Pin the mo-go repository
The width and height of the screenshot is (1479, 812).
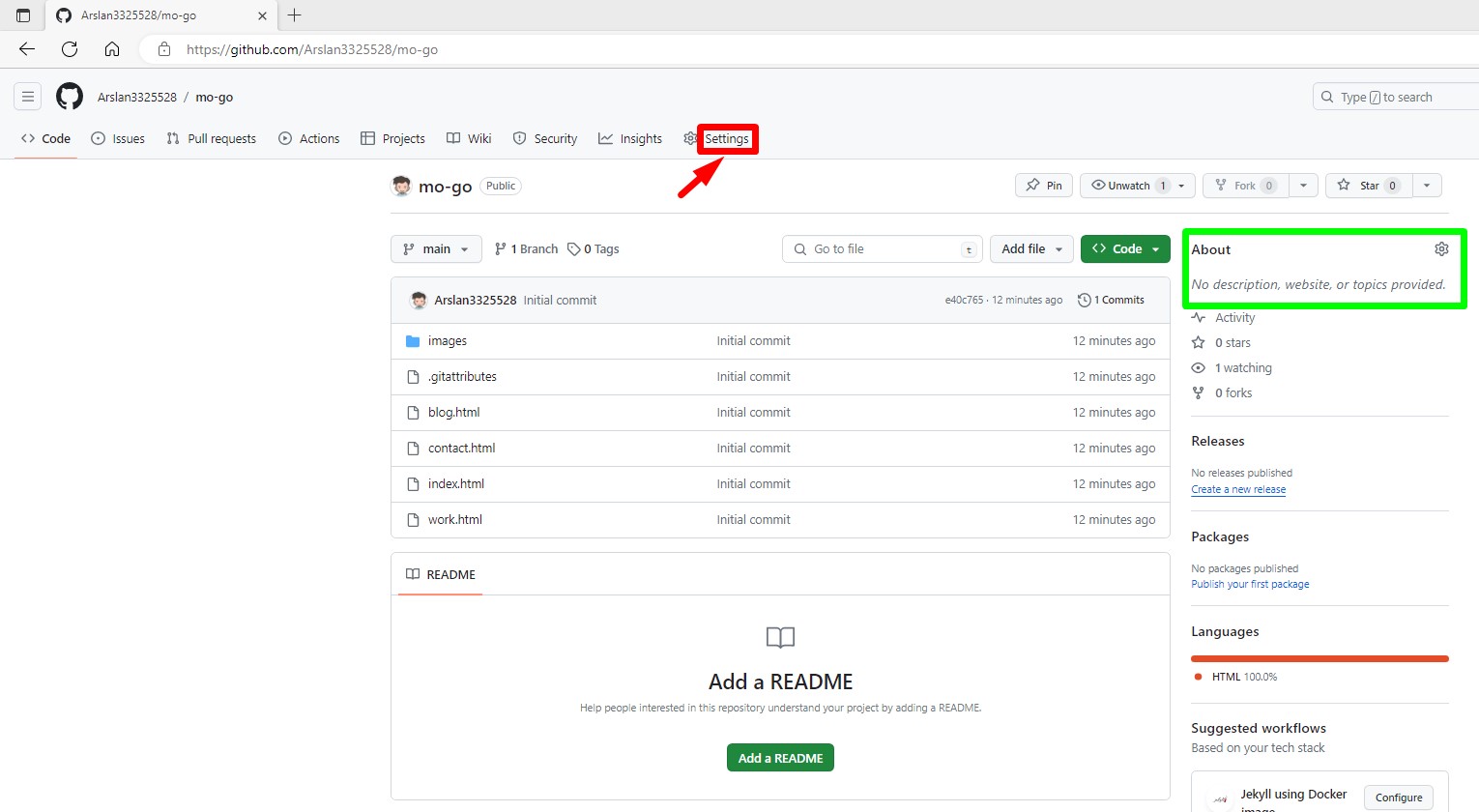pos(1044,186)
